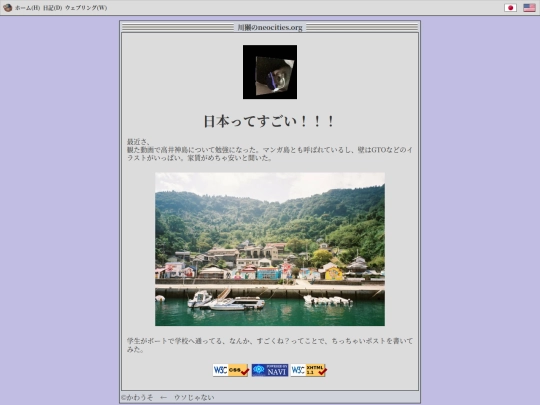Open the ホーム(H) menu item
The height and width of the screenshot is (405, 540).
(x=28, y=8)
